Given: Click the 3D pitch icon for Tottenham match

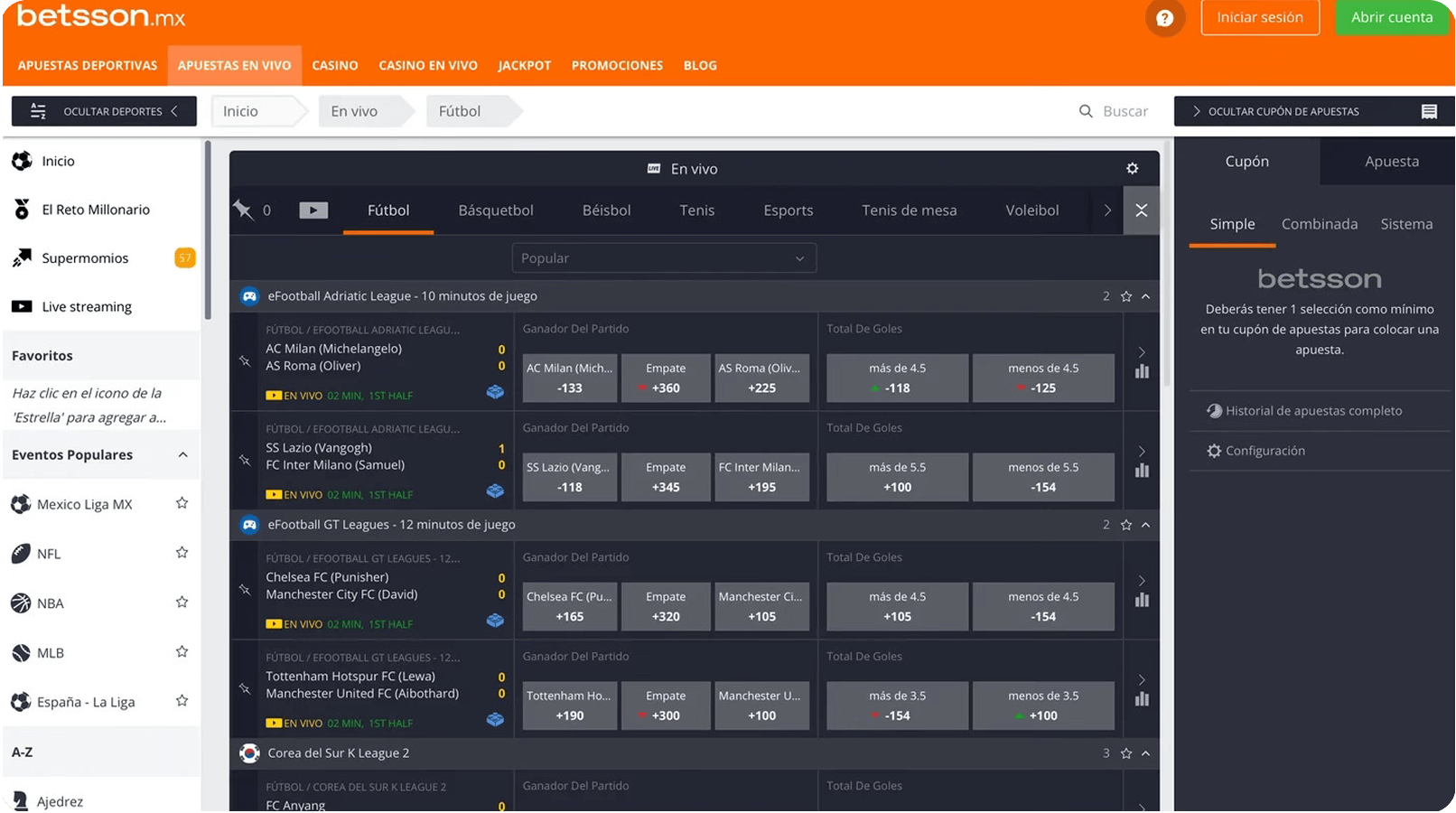Looking at the screenshot, I should [495, 720].
